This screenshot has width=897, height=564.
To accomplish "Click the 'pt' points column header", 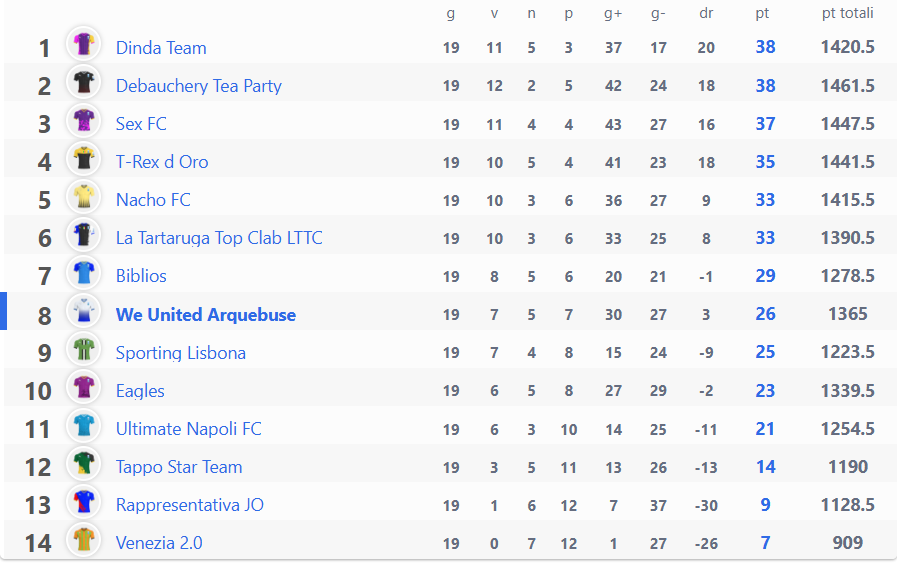I will 762,14.
